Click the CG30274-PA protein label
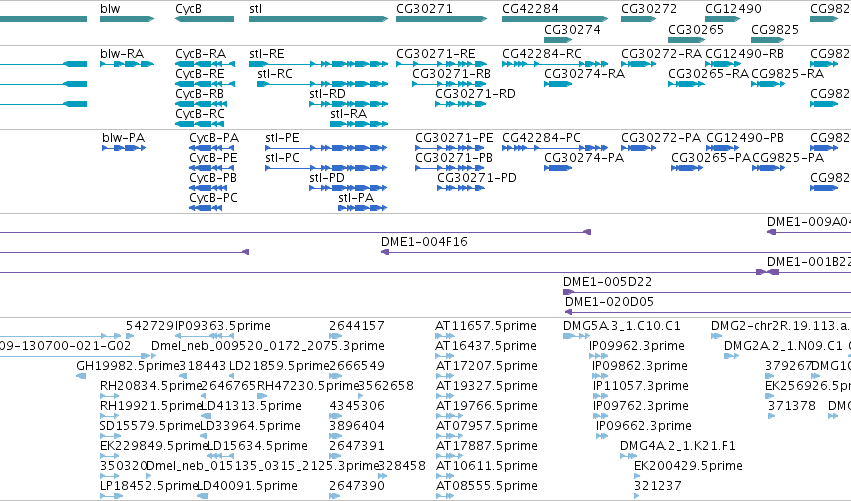 click(584, 158)
